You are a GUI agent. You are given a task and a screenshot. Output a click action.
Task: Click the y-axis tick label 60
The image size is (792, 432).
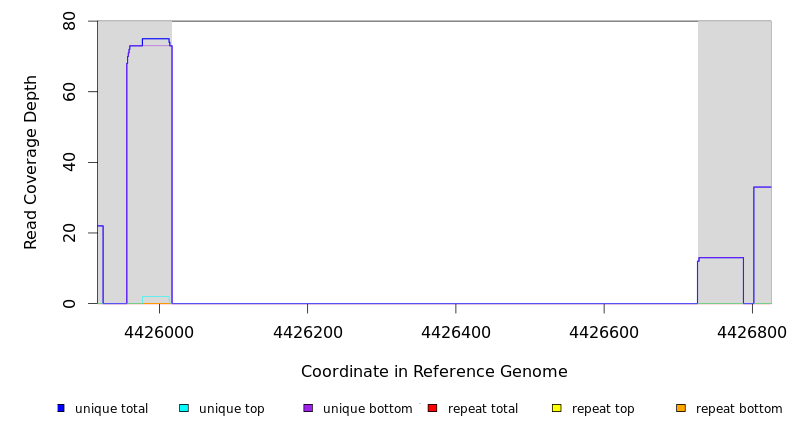click(70, 92)
